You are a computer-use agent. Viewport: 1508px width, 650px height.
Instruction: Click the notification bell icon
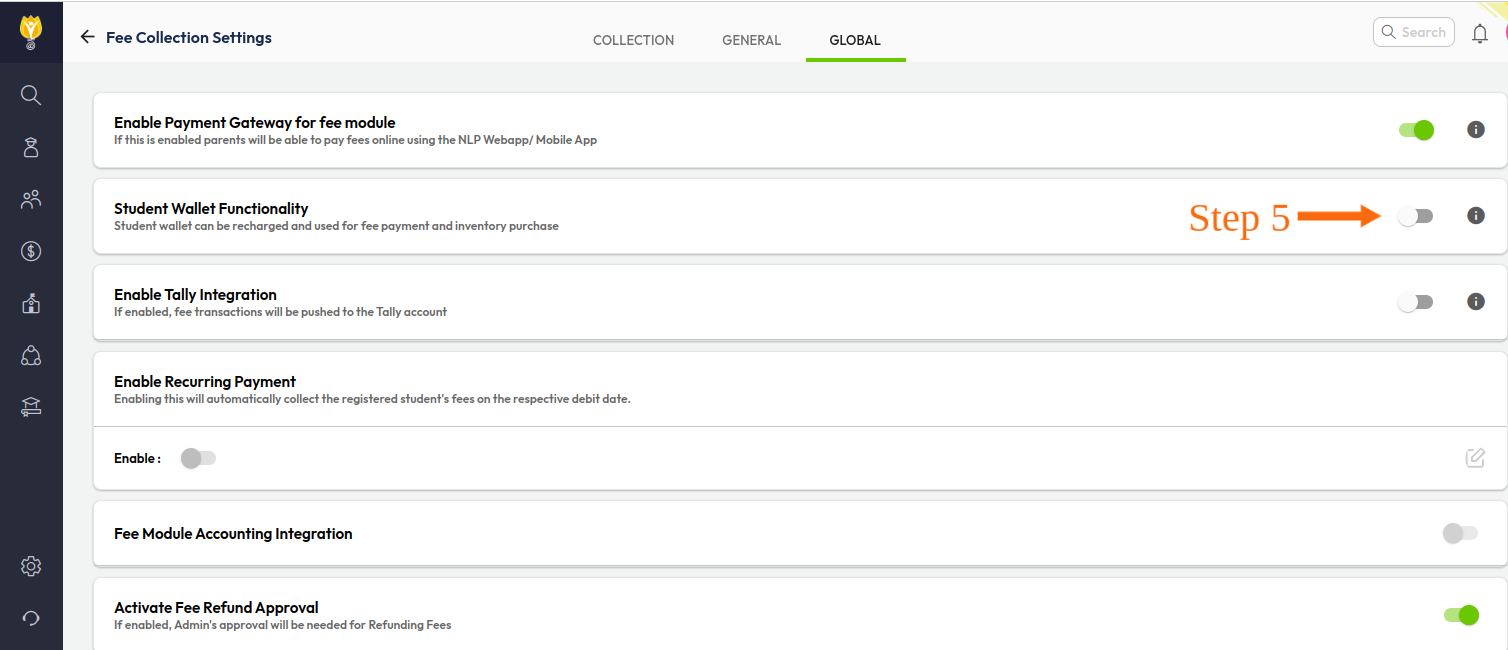1480,34
